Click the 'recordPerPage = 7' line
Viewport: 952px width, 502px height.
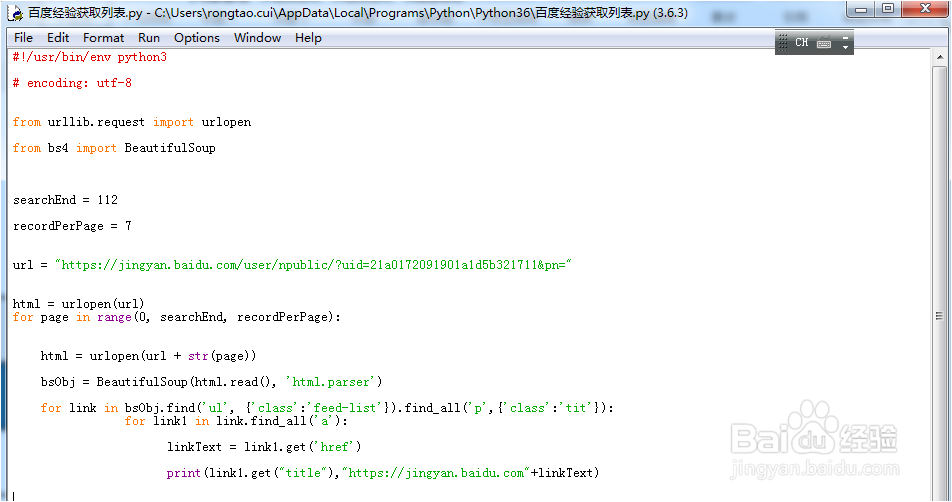pos(72,226)
